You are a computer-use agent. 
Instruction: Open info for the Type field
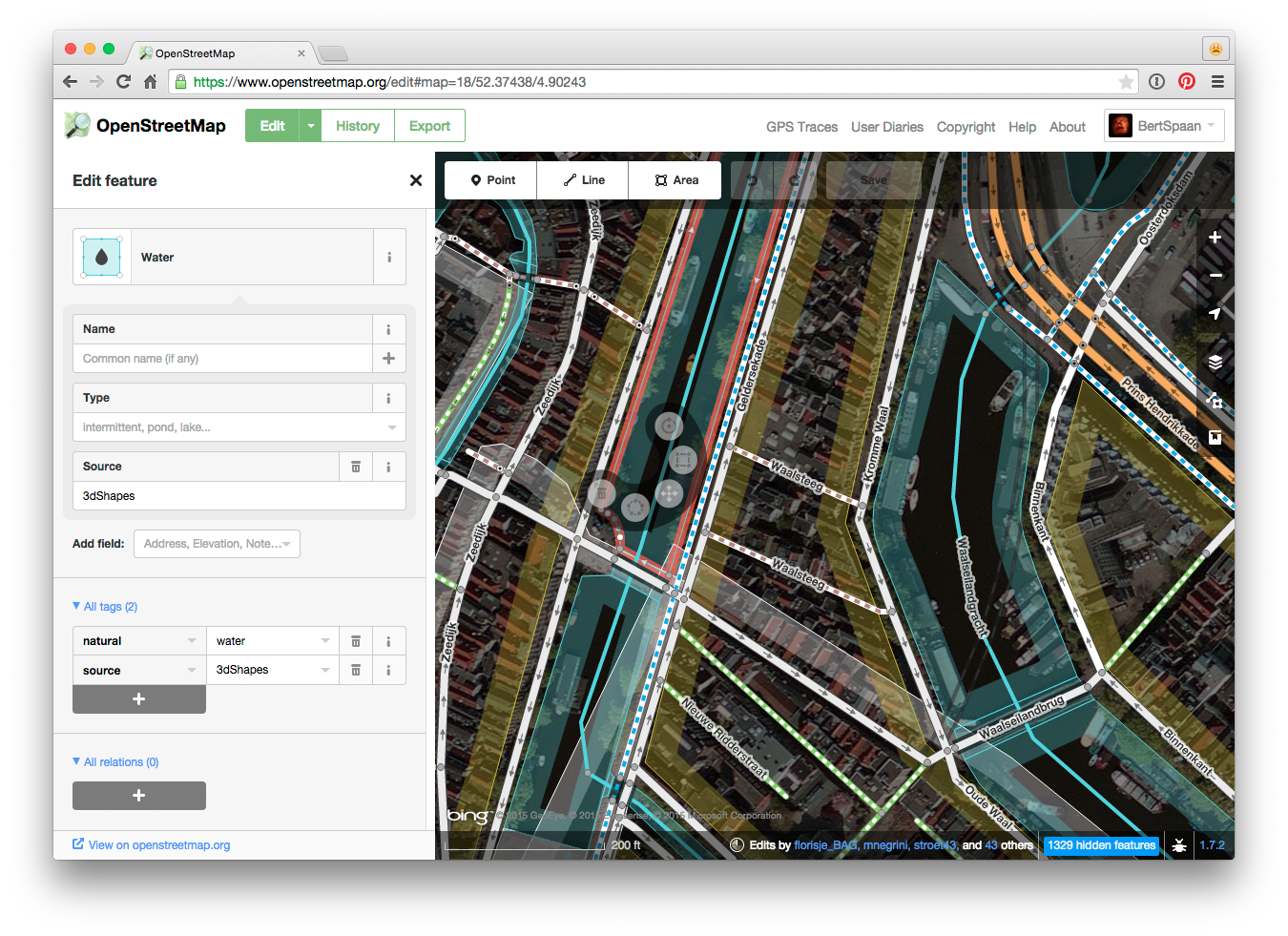point(388,398)
